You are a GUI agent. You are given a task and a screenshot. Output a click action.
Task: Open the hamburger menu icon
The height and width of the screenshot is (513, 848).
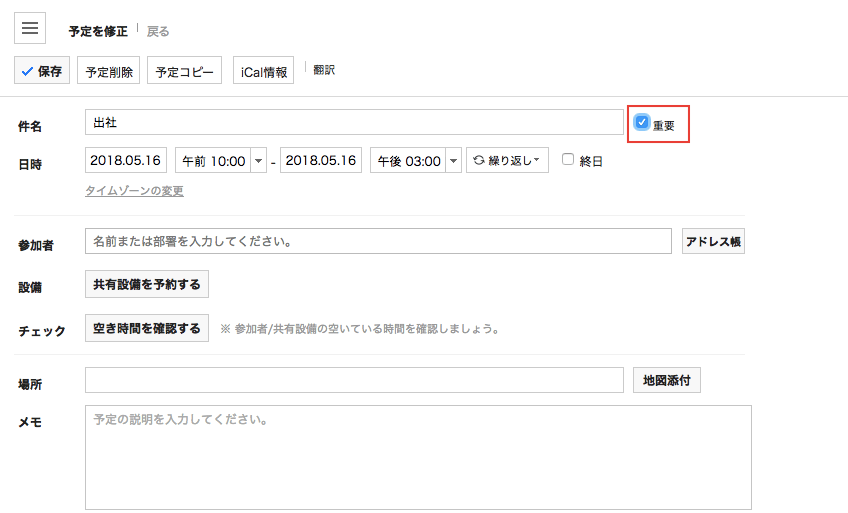[30, 29]
